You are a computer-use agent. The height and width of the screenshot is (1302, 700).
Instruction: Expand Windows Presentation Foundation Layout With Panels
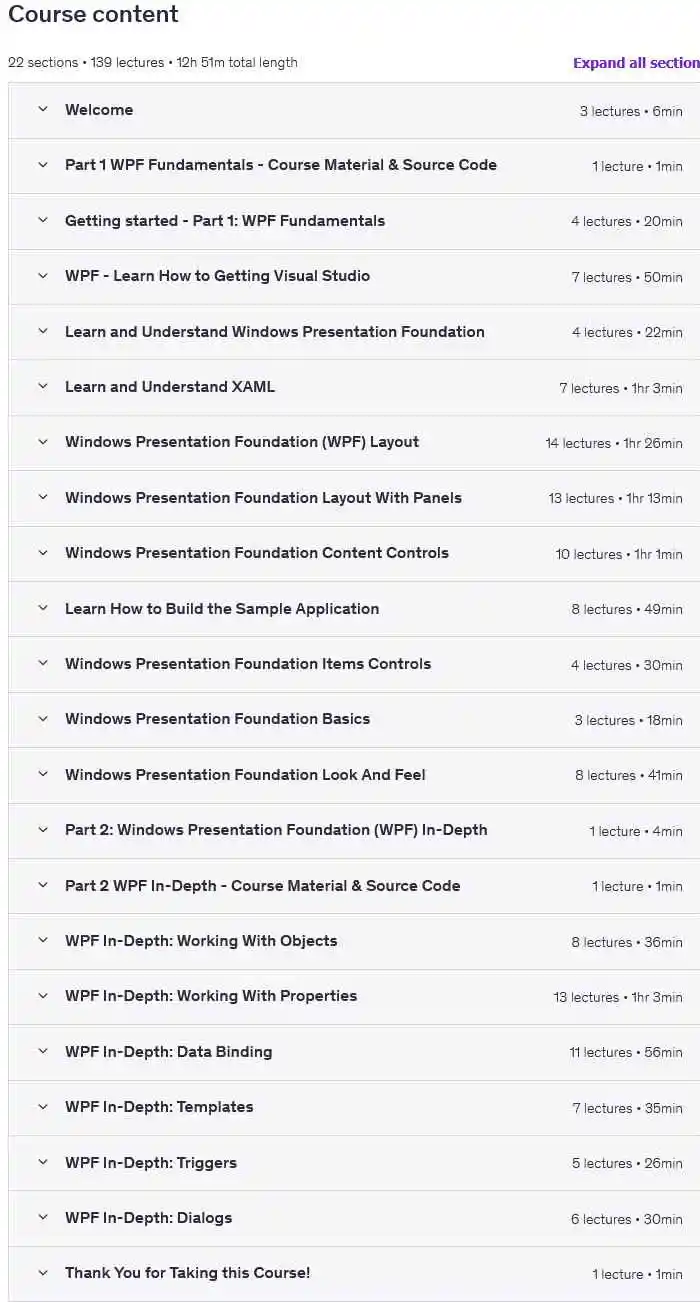(263, 498)
